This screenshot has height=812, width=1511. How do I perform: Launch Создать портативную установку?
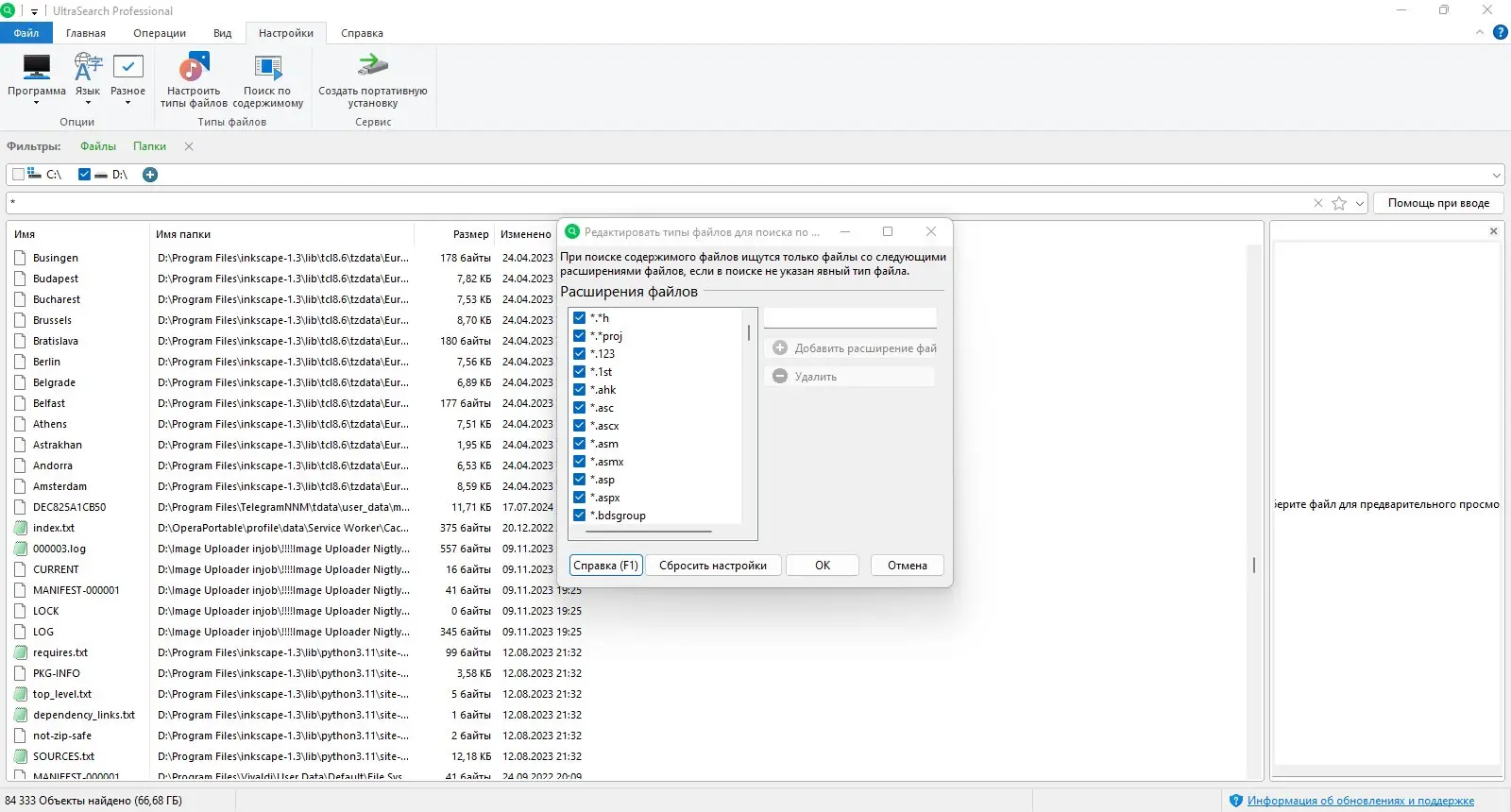click(373, 80)
